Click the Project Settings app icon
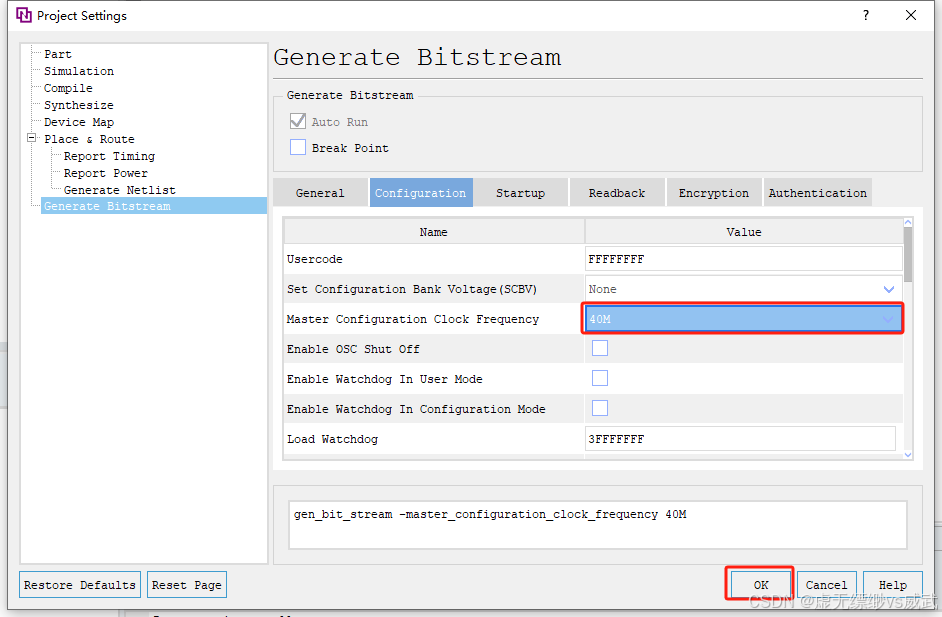The width and height of the screenshot is (942, 617). [23, 15]
